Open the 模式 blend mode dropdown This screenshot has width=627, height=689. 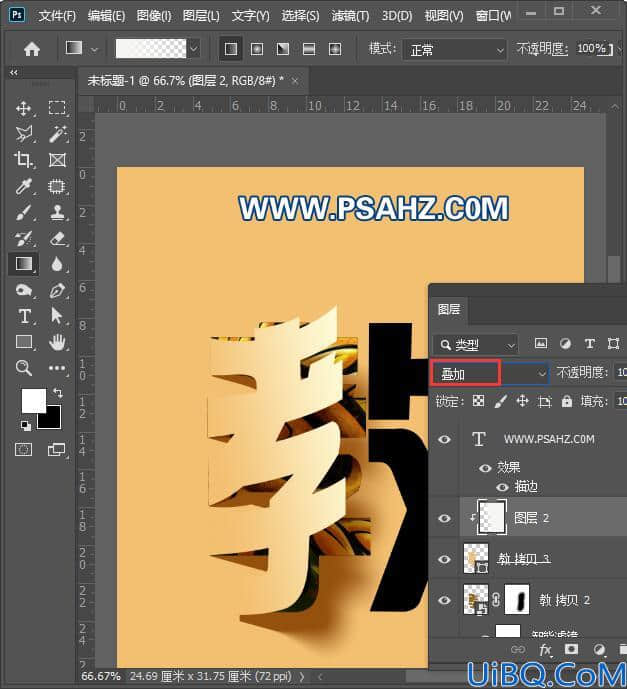454,50
